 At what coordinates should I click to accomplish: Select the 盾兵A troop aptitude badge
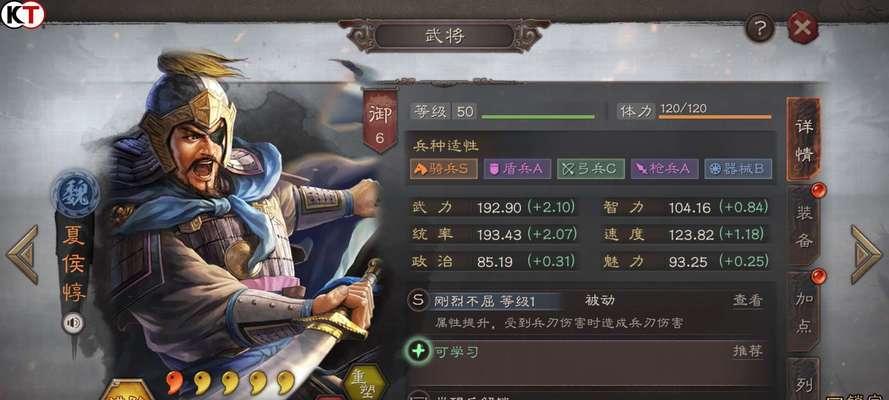(517, 169)
